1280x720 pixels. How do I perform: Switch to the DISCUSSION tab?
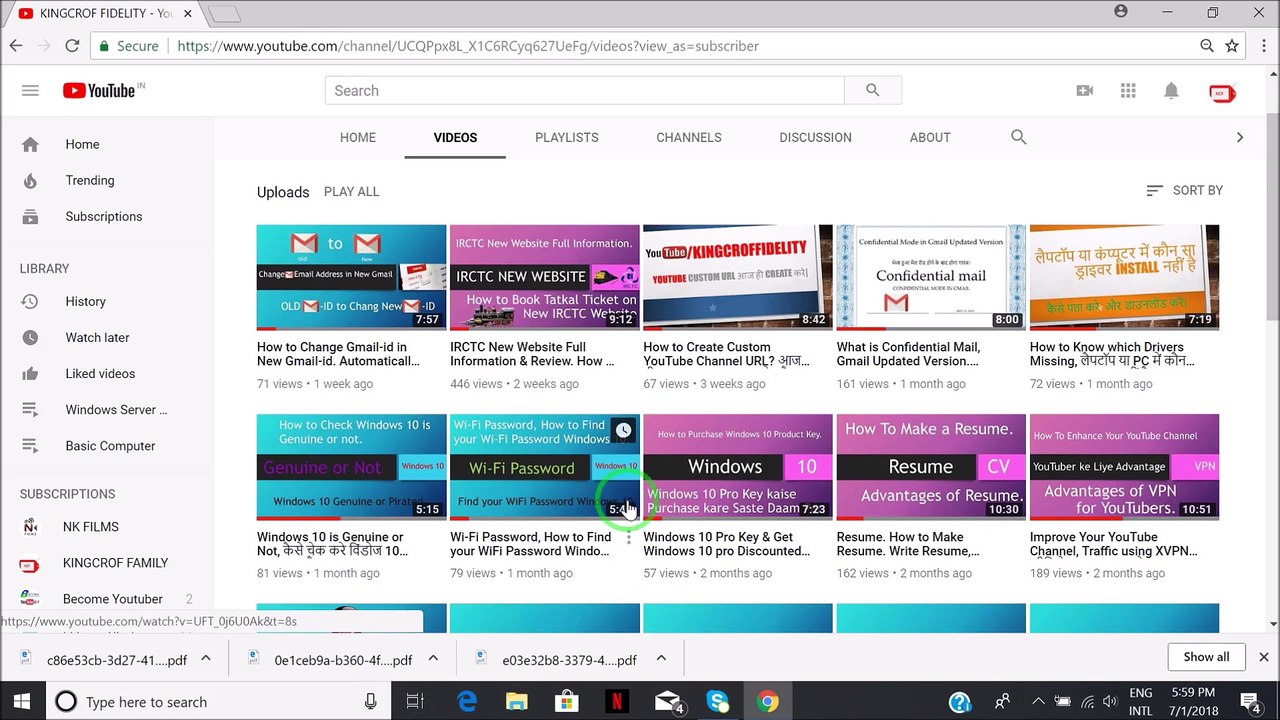[816, 137]
